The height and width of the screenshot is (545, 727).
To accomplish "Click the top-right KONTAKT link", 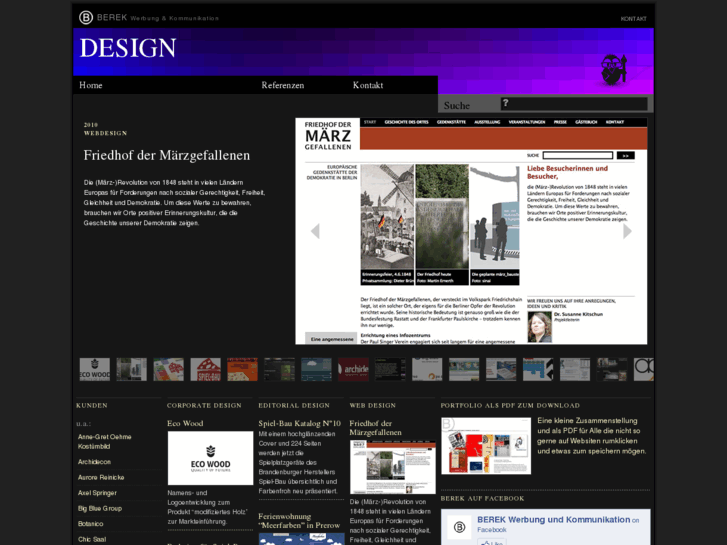I will (x=633, y=19).
